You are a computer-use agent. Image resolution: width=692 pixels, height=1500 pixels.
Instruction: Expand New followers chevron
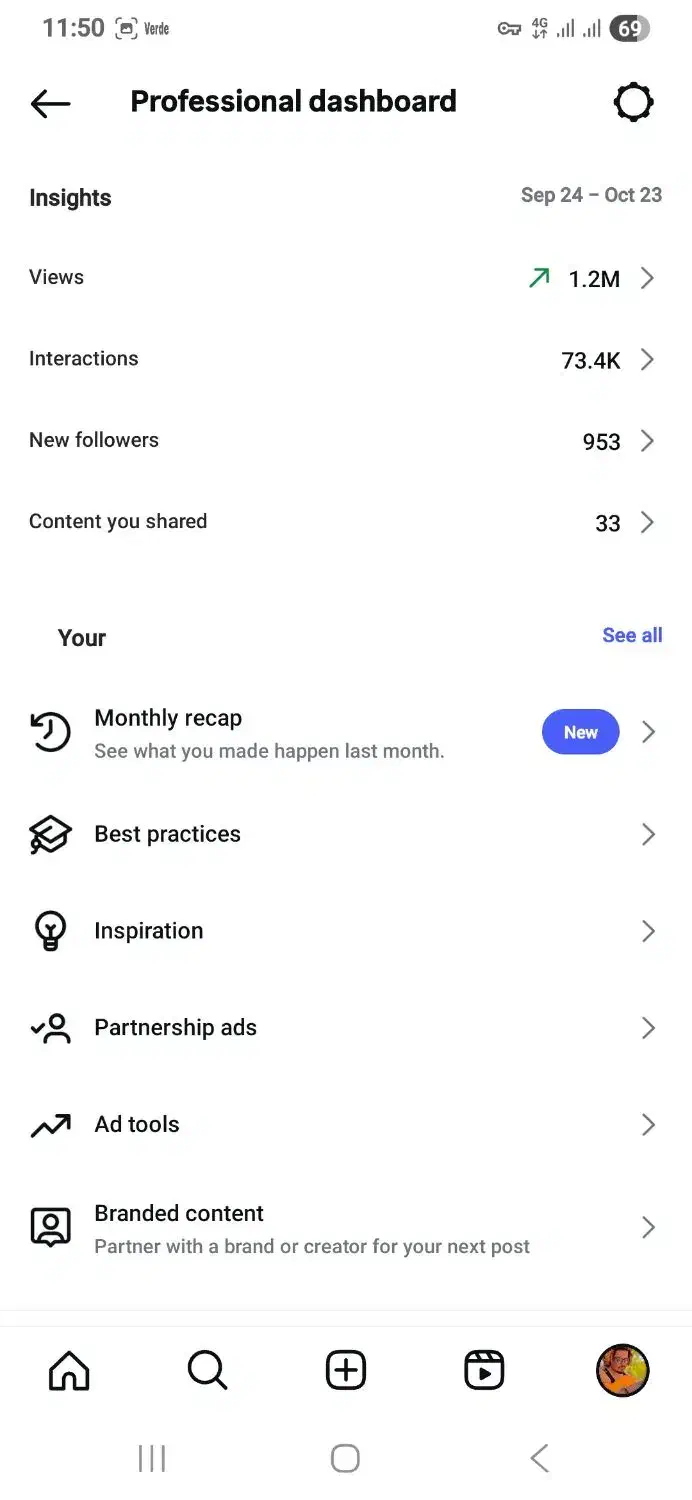click(x=647, y=441)
